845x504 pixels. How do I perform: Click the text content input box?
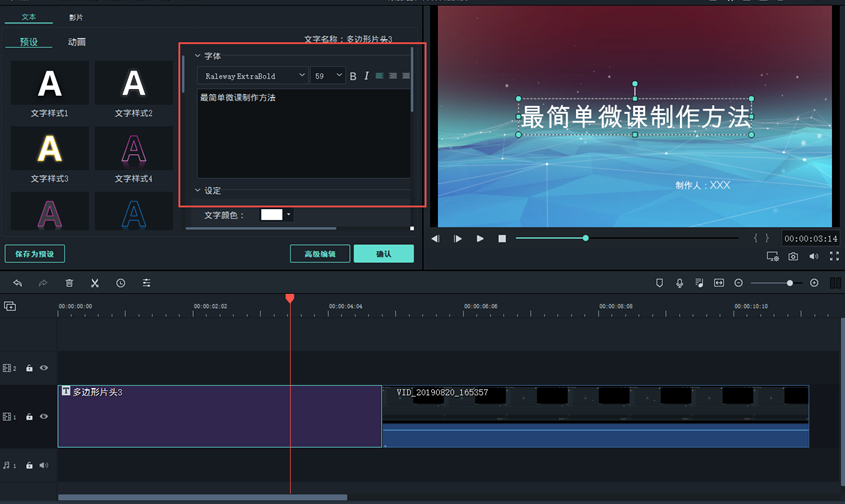click(x=304, y=133)
